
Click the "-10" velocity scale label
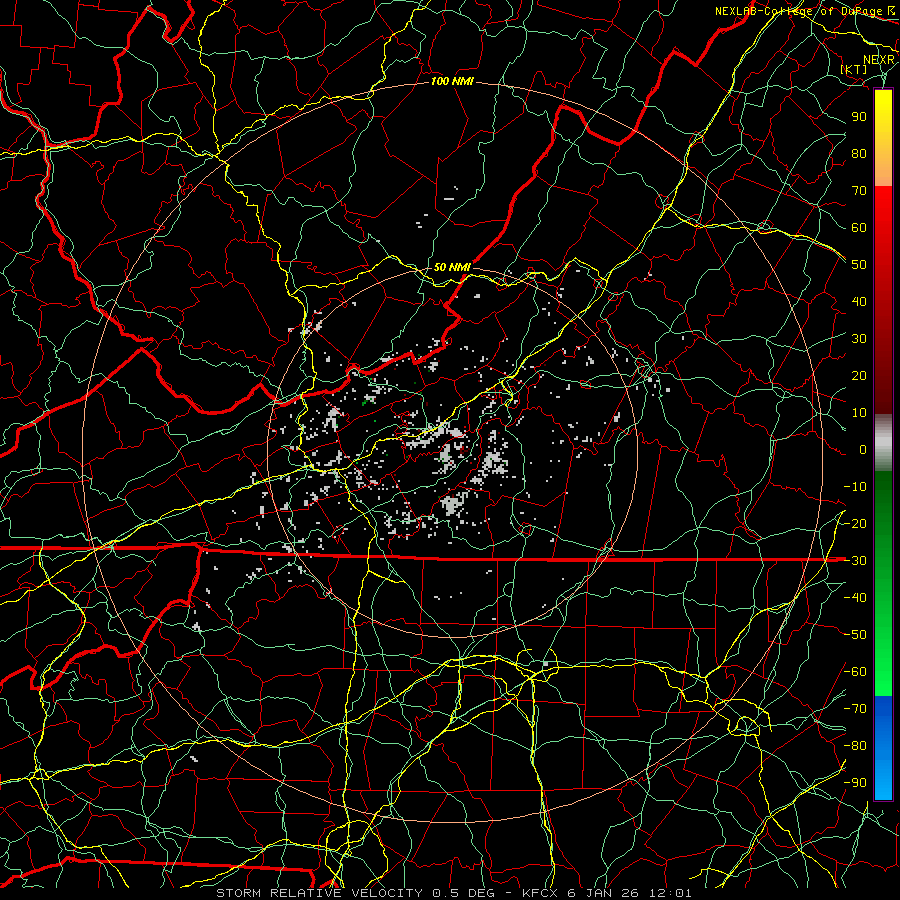(855, 487)
